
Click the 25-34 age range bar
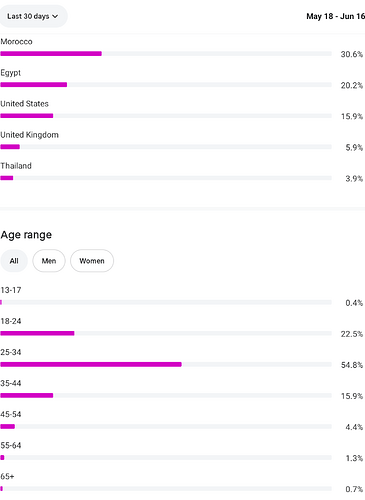(166, 364)
